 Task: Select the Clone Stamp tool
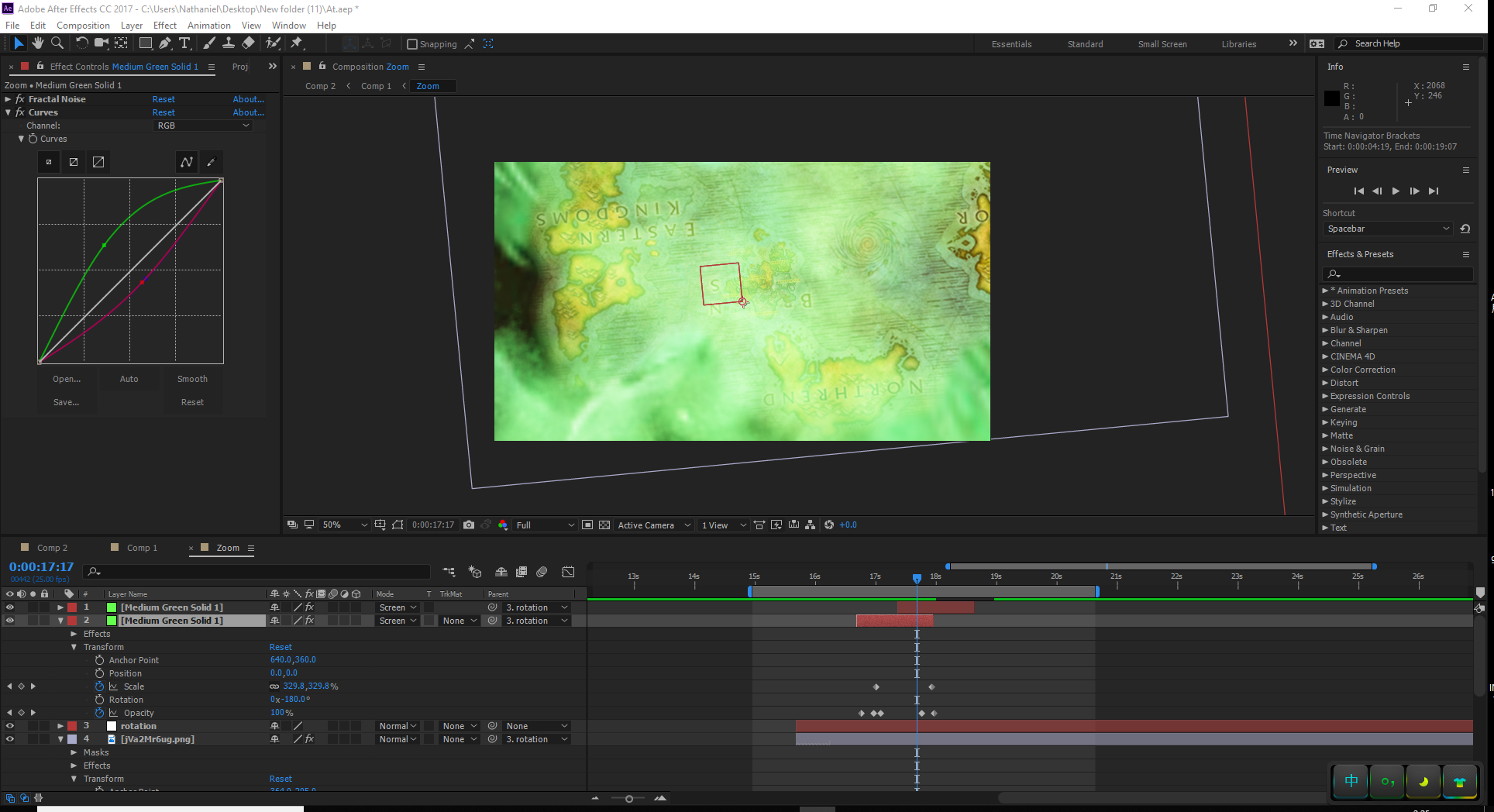[229, 43]
